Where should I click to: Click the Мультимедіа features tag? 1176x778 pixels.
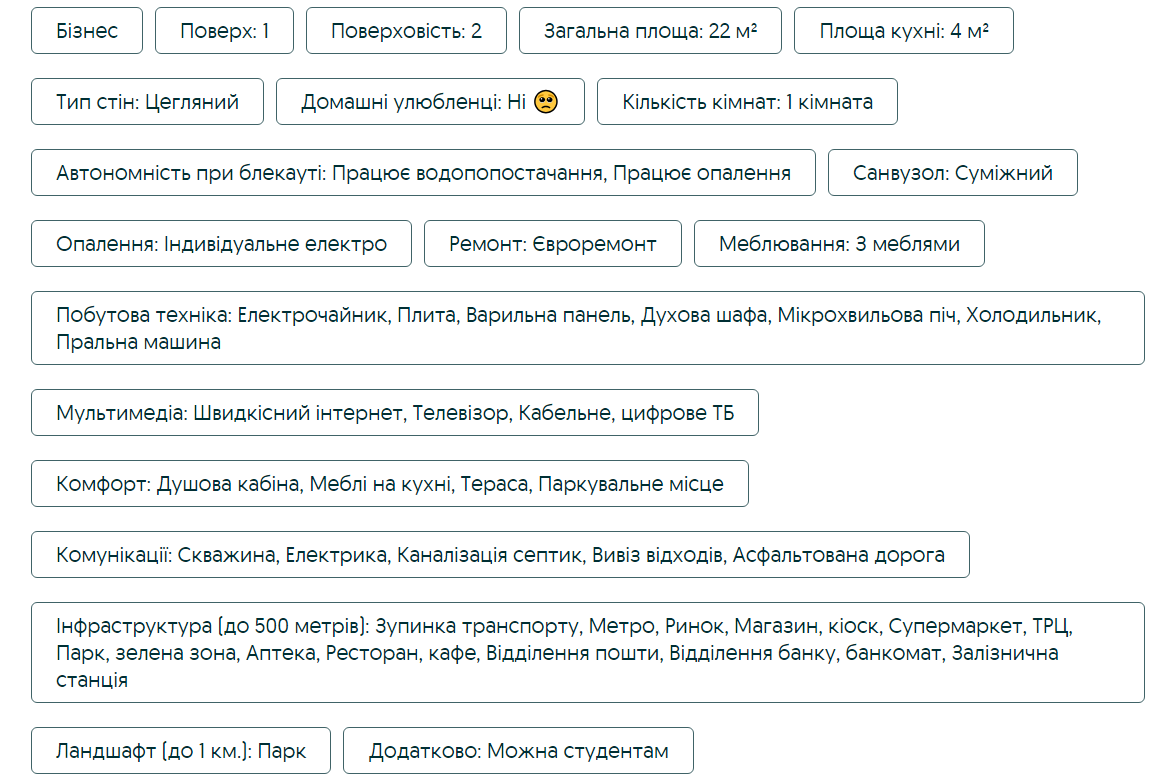[394, 413]
